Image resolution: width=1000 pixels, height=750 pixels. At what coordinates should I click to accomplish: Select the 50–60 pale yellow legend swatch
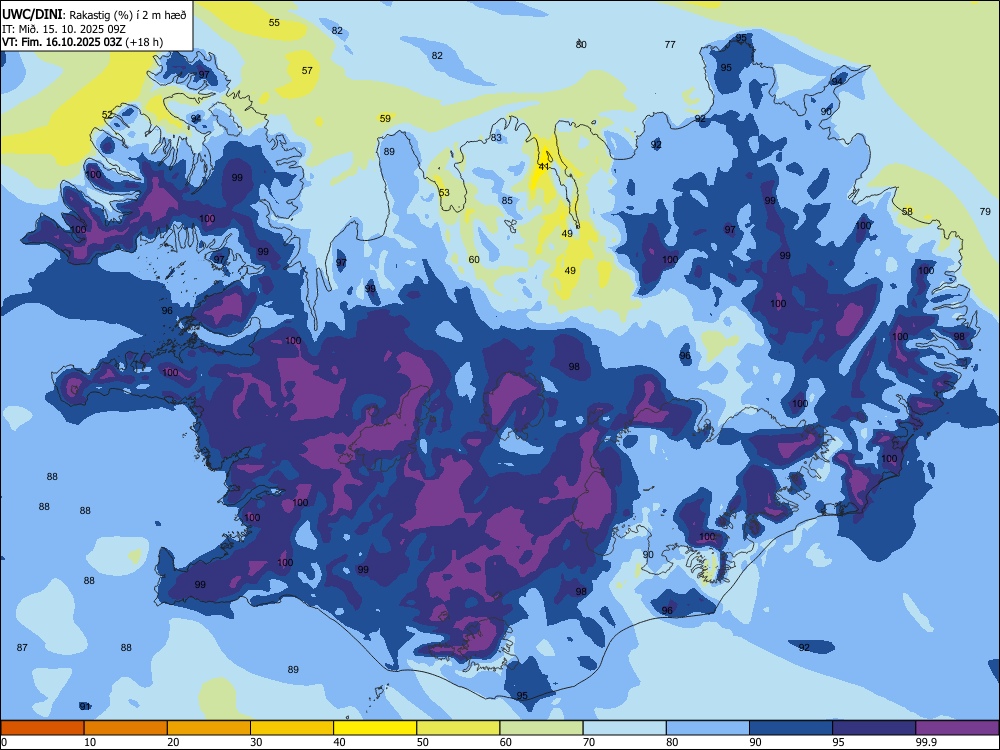(x=458, y=728)
